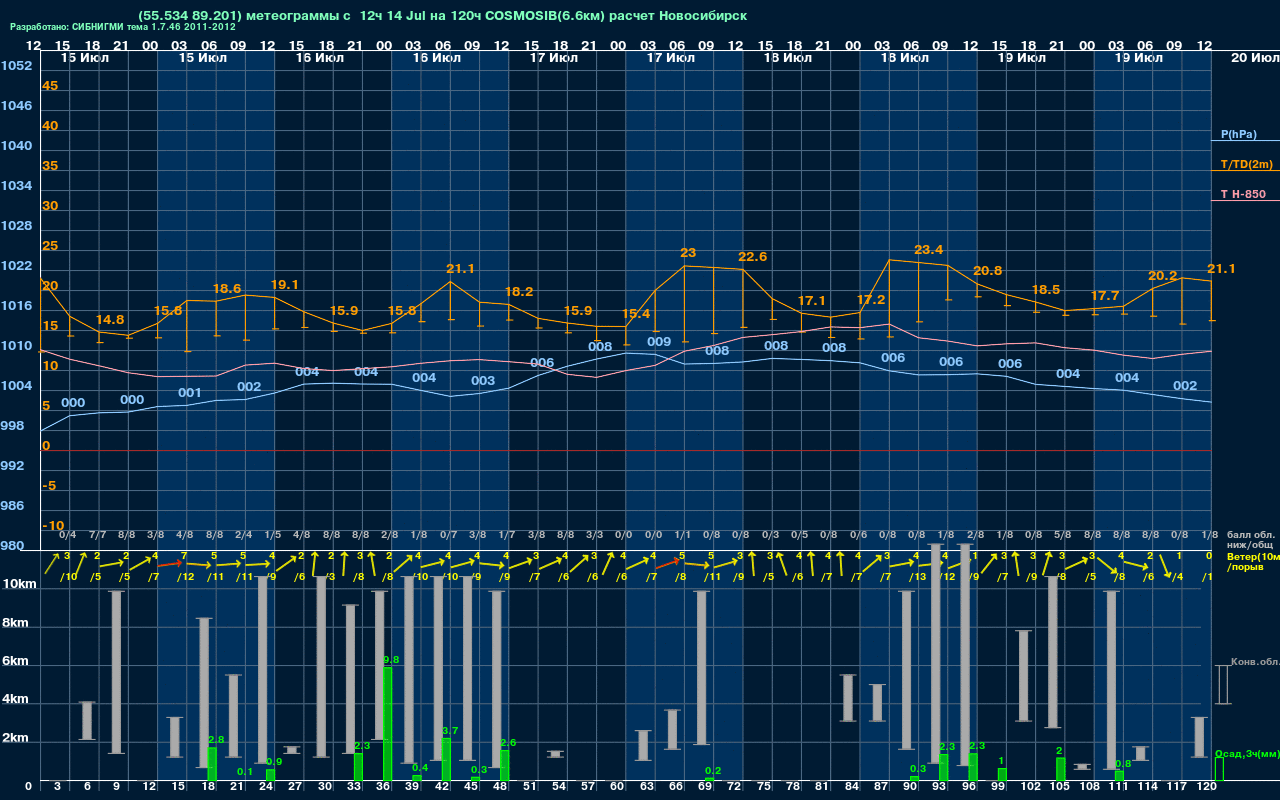Screen dimensions: 1280x800
Task: Click the 3 hour label on bottom axis
Action: (x=57, y=789)
